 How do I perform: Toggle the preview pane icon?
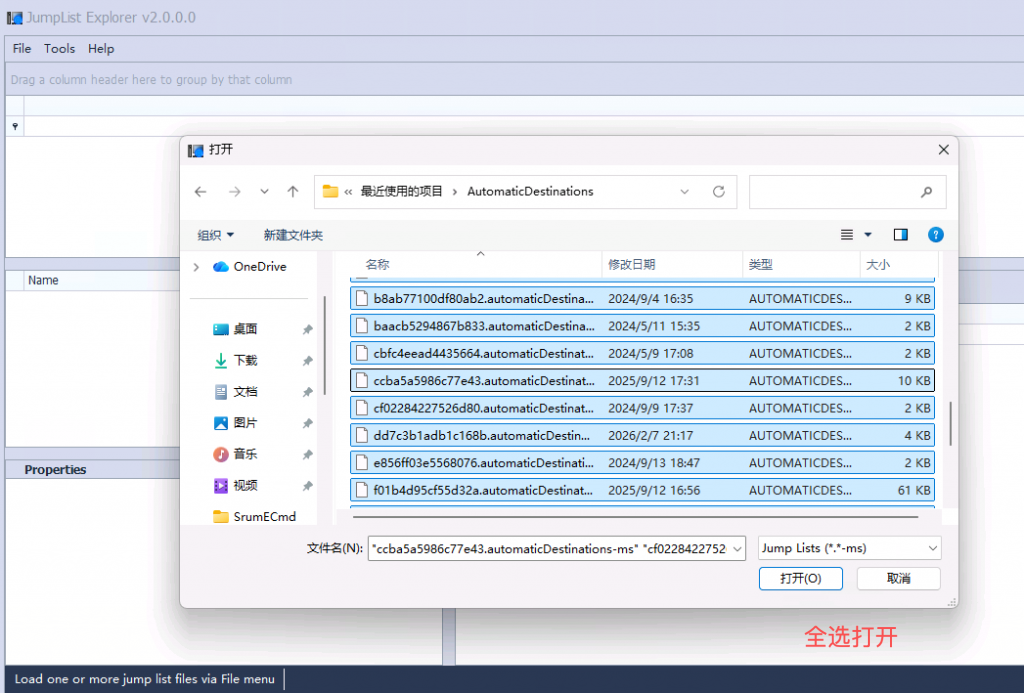900,235
